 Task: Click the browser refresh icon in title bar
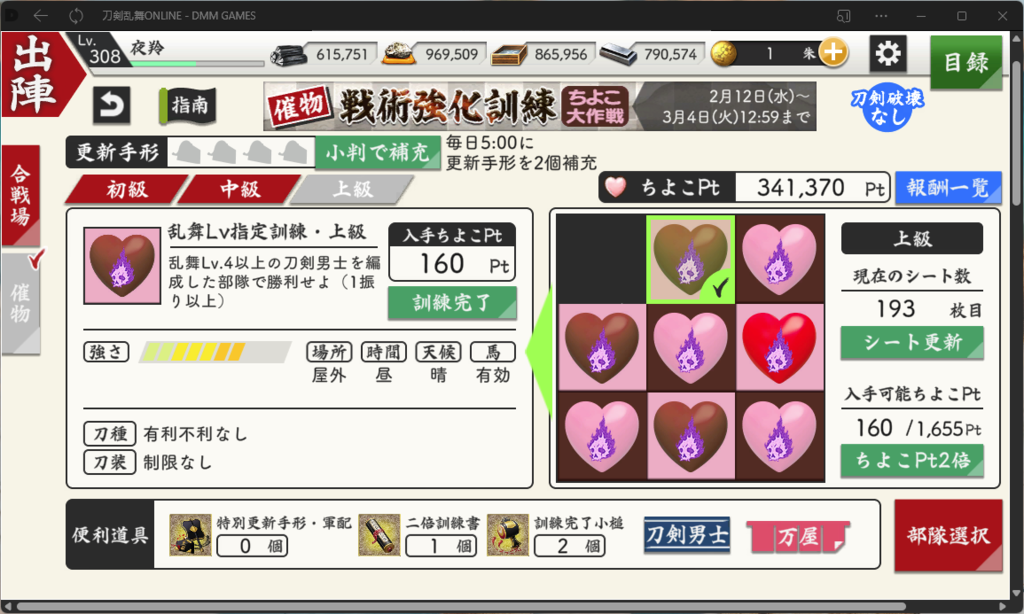(76, 16)
